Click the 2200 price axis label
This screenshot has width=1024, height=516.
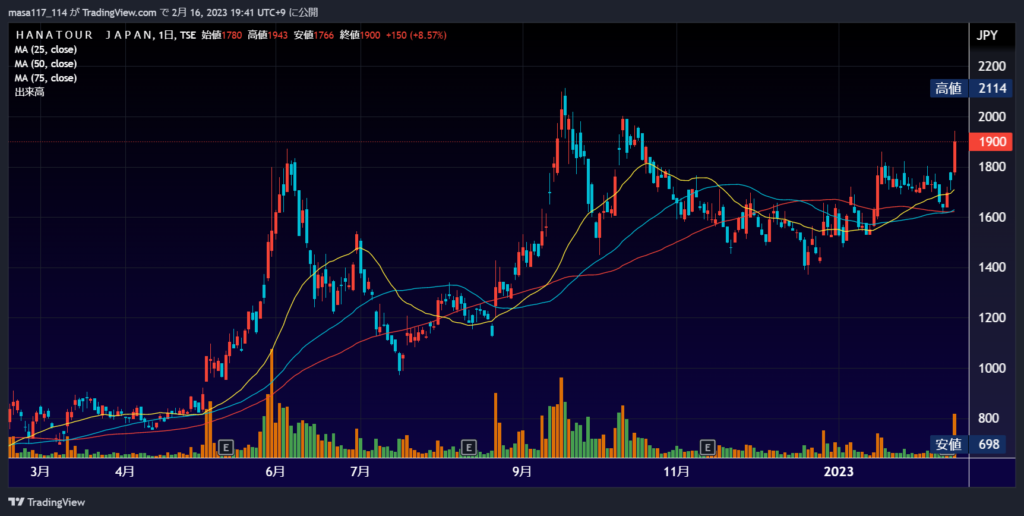pos(992,67)
